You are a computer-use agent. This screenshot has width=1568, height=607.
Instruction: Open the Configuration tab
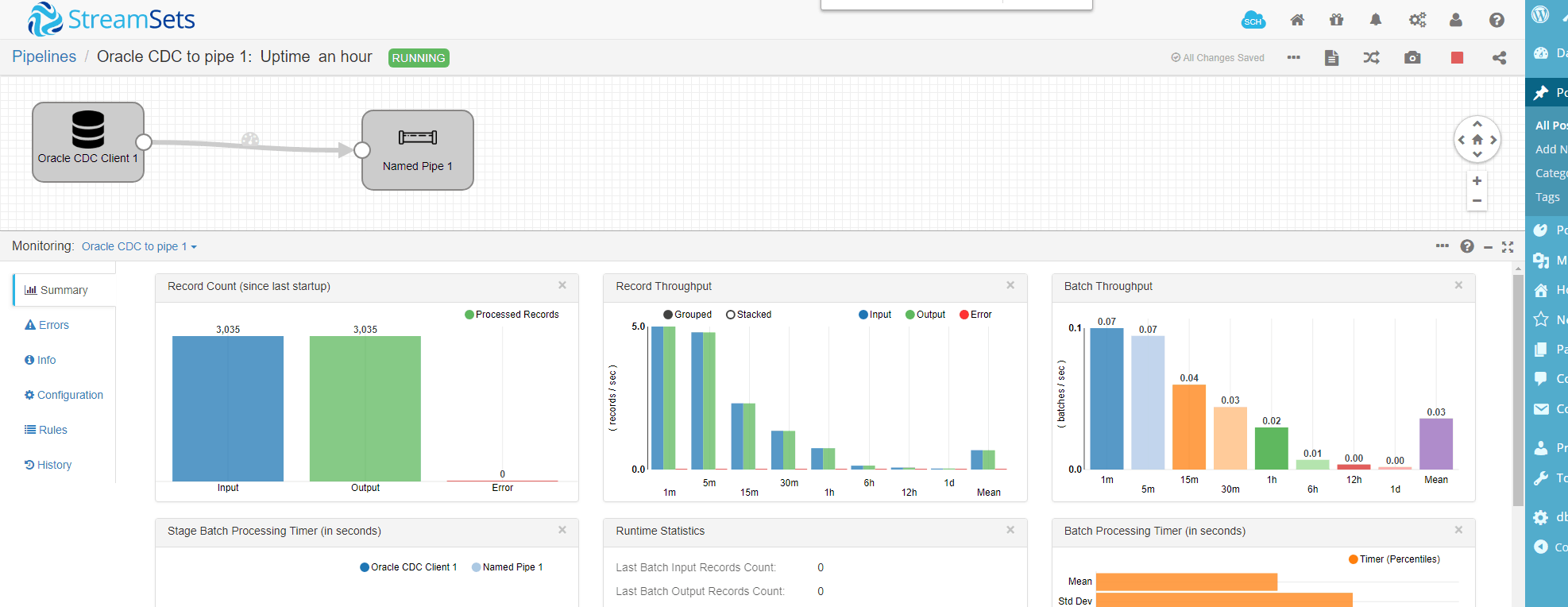[64, 395]
